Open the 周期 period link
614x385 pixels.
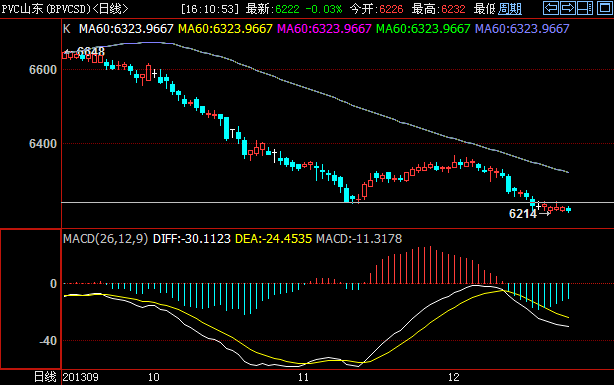click(x=509, y=9)
